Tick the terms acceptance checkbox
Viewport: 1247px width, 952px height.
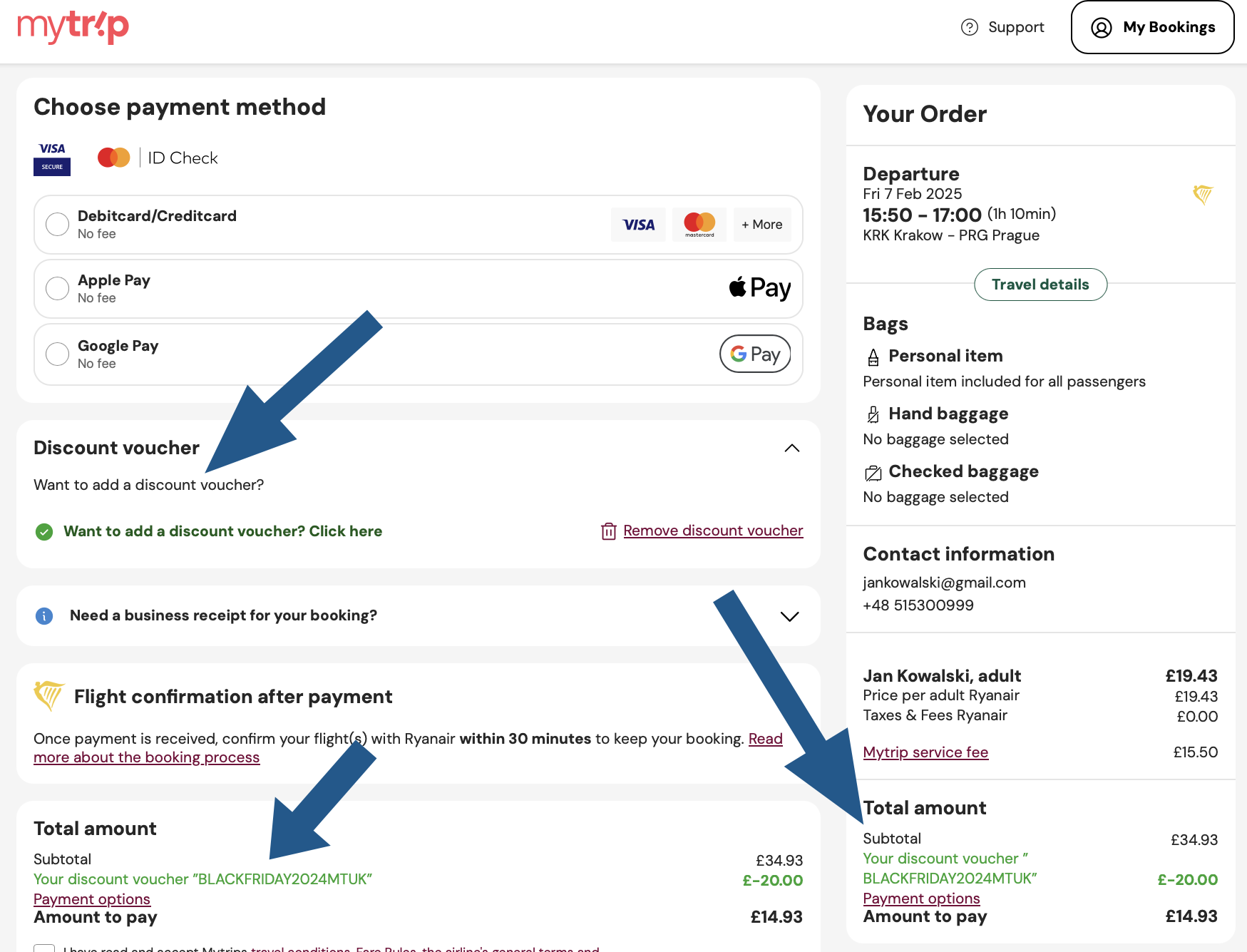click(44, 948)
